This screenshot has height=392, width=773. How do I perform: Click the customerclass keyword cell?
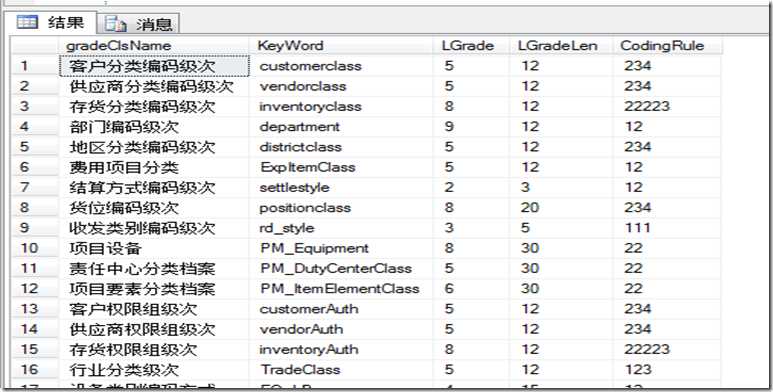[x=341, y=66]
